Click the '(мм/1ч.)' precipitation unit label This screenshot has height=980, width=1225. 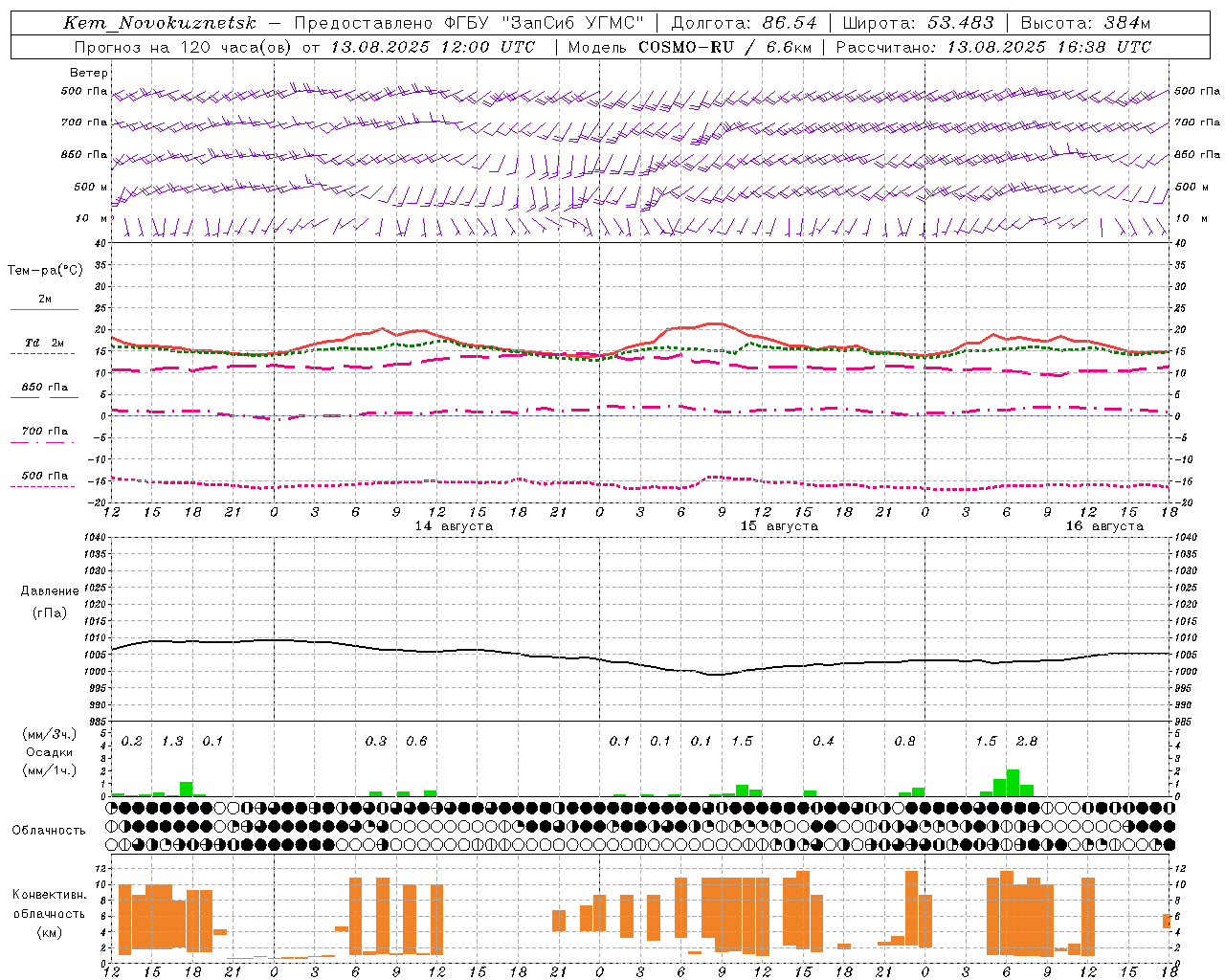point(49,770)
